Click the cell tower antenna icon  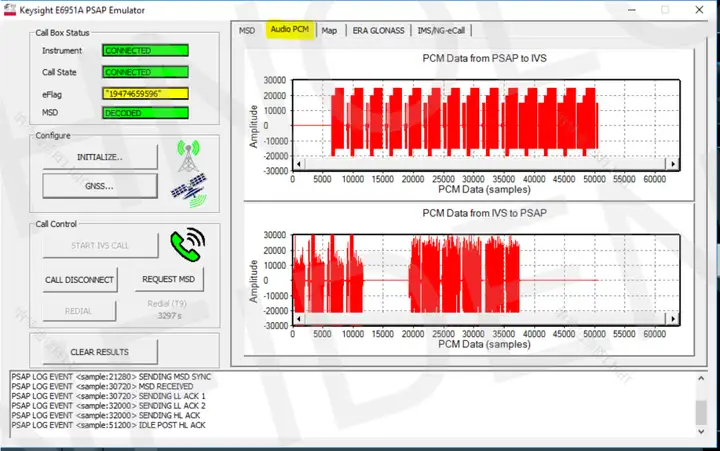coord(189,156)
